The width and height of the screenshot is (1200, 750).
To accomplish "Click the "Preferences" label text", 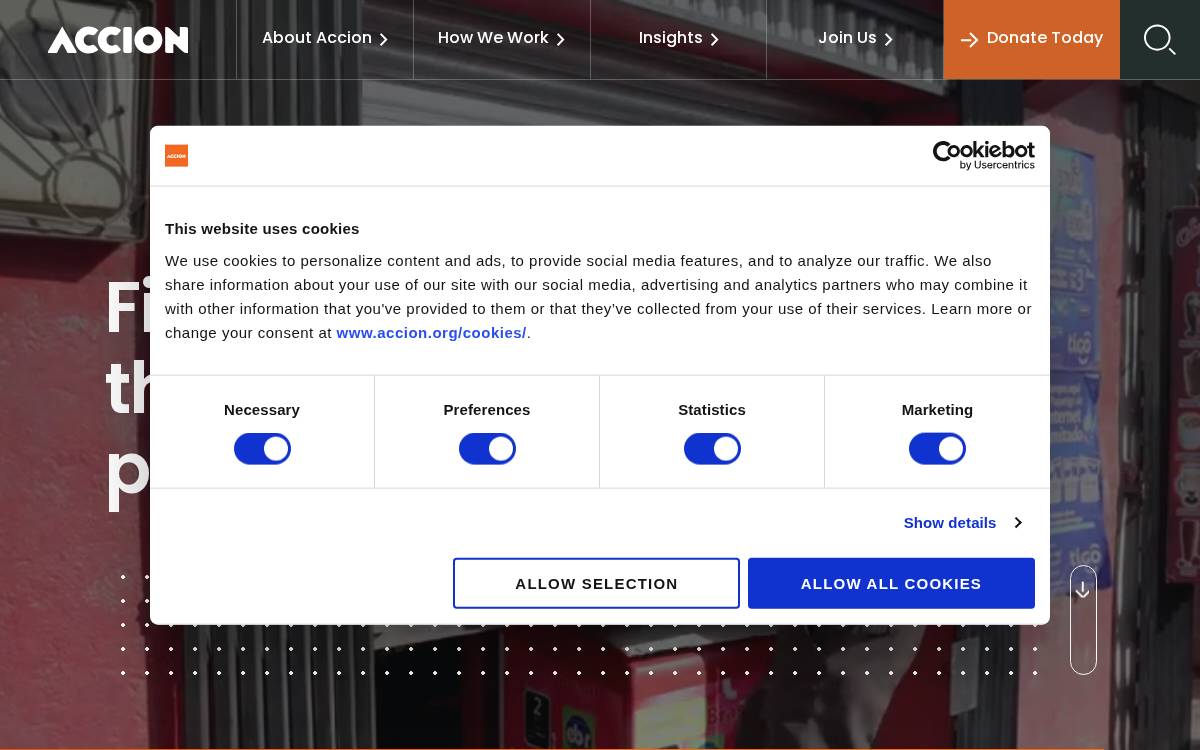I will pos(487,410).
